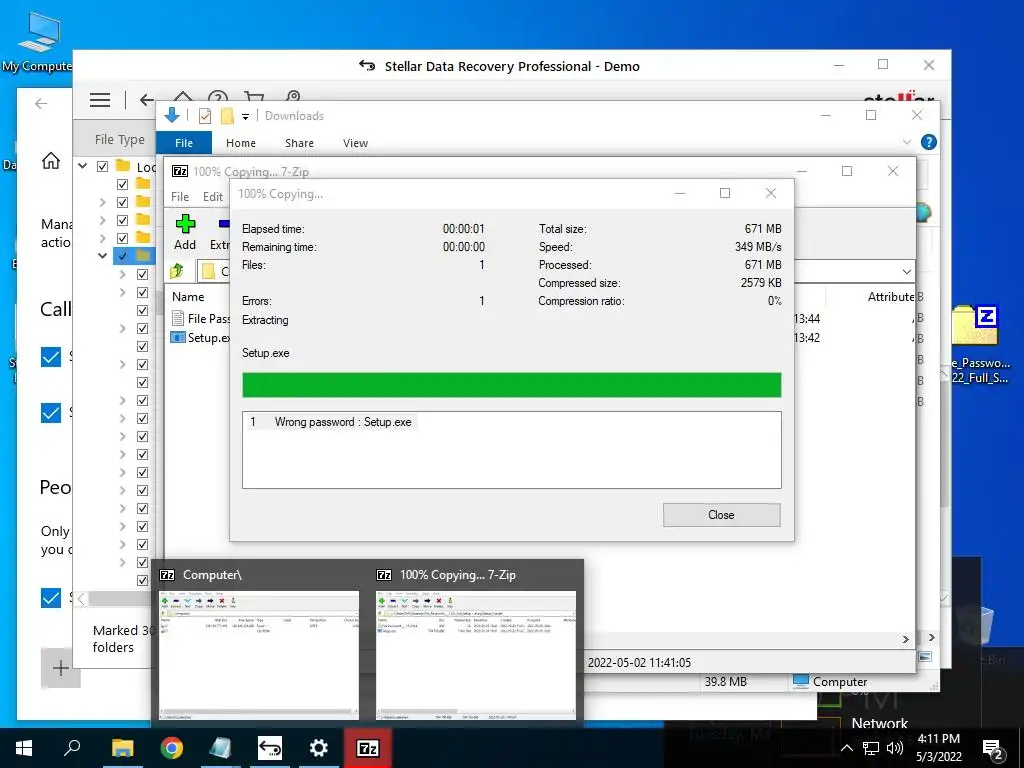Open the File tab in Explorer
The height and width of the screenshot is (768, 1024).
tap(184, 142)
